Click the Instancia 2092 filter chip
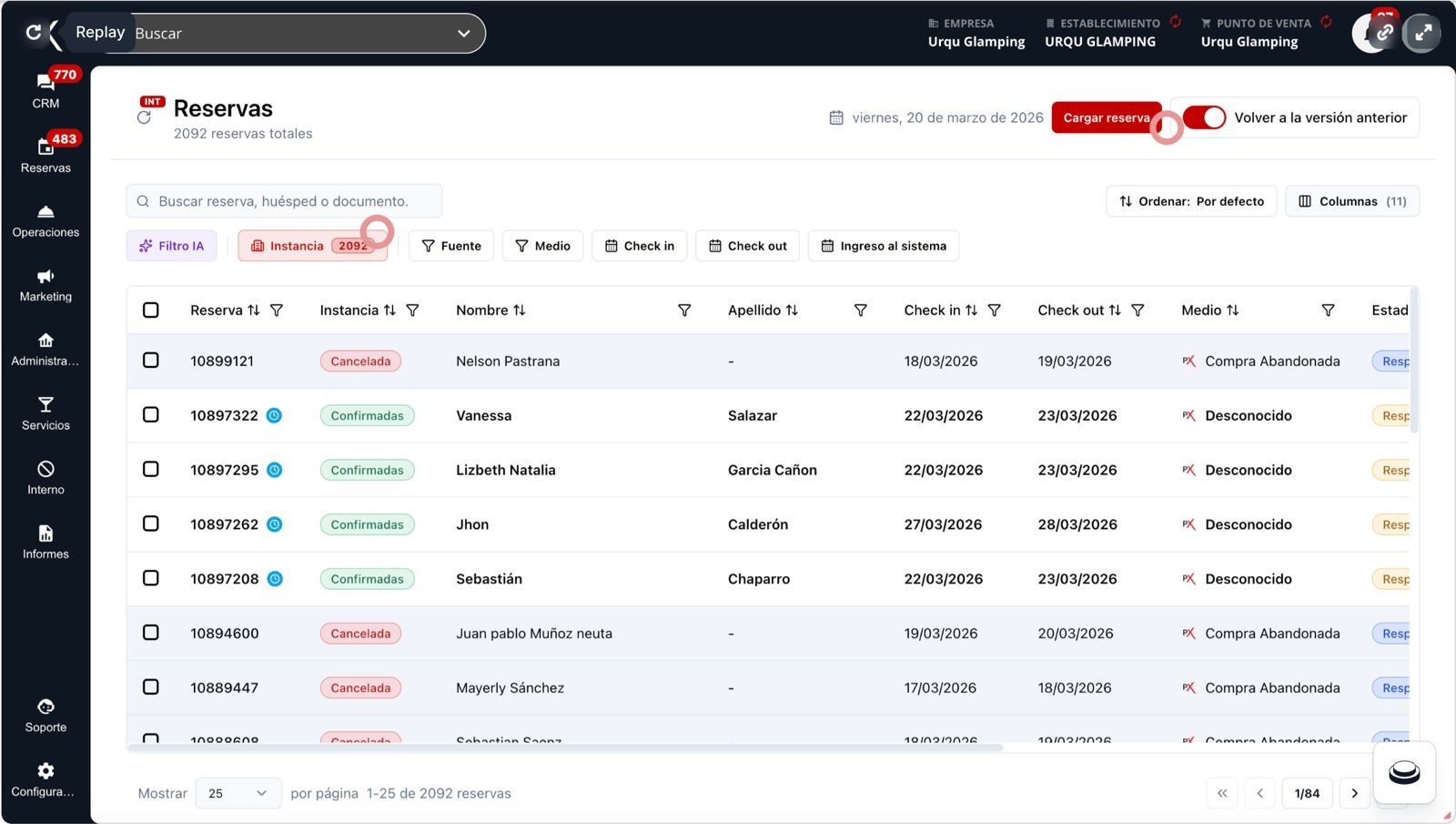Screen dimensions: 1456x824 (x=312, y=246)
